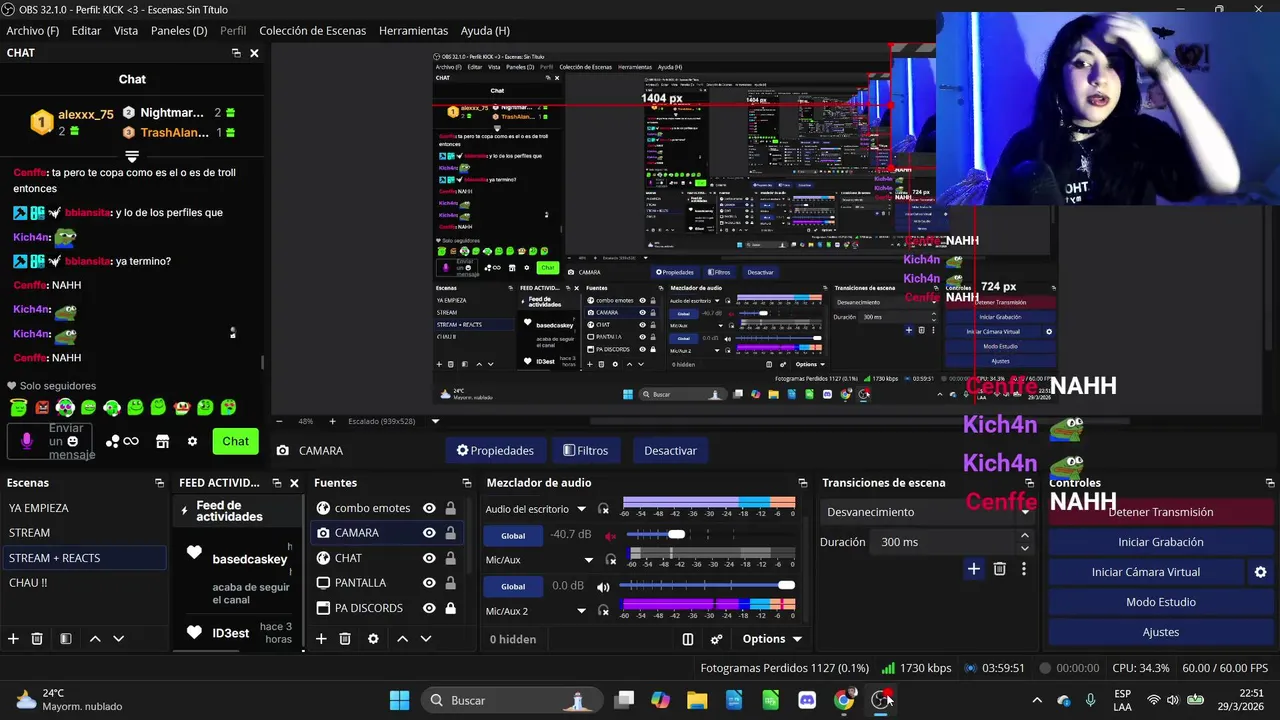Increase transition duration with up arrow

1024,536
